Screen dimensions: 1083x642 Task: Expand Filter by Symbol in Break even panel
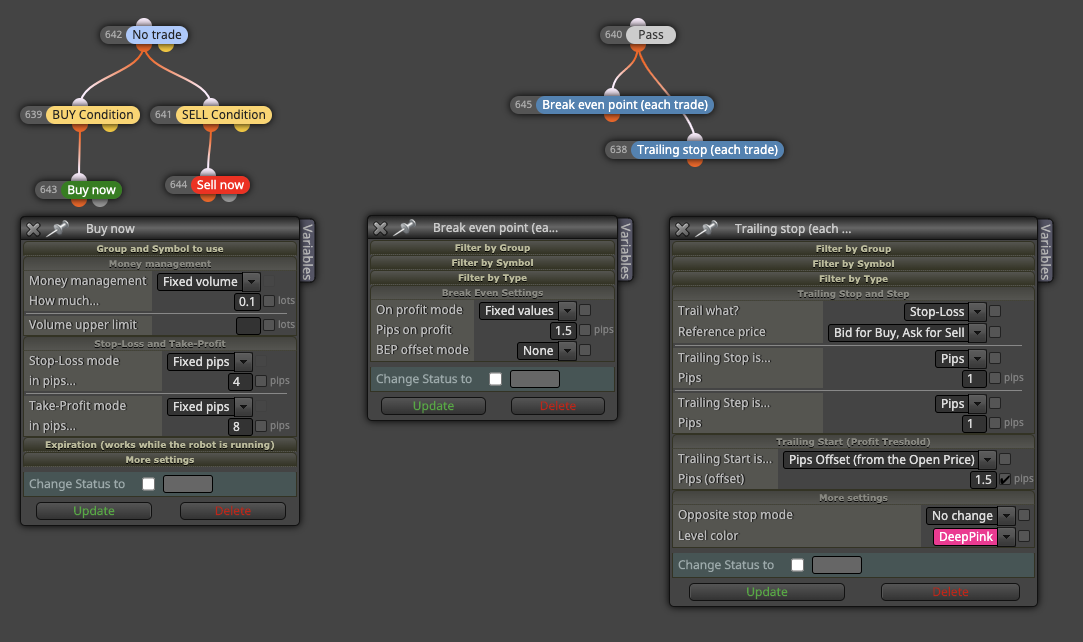pos(492,263)
